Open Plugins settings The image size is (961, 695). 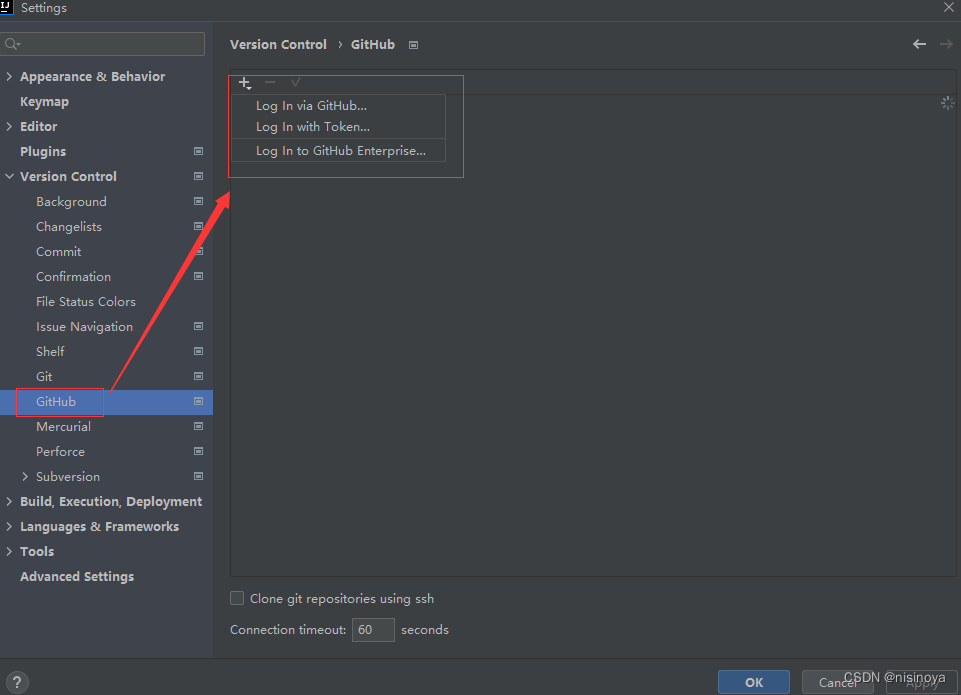point(43,151)
